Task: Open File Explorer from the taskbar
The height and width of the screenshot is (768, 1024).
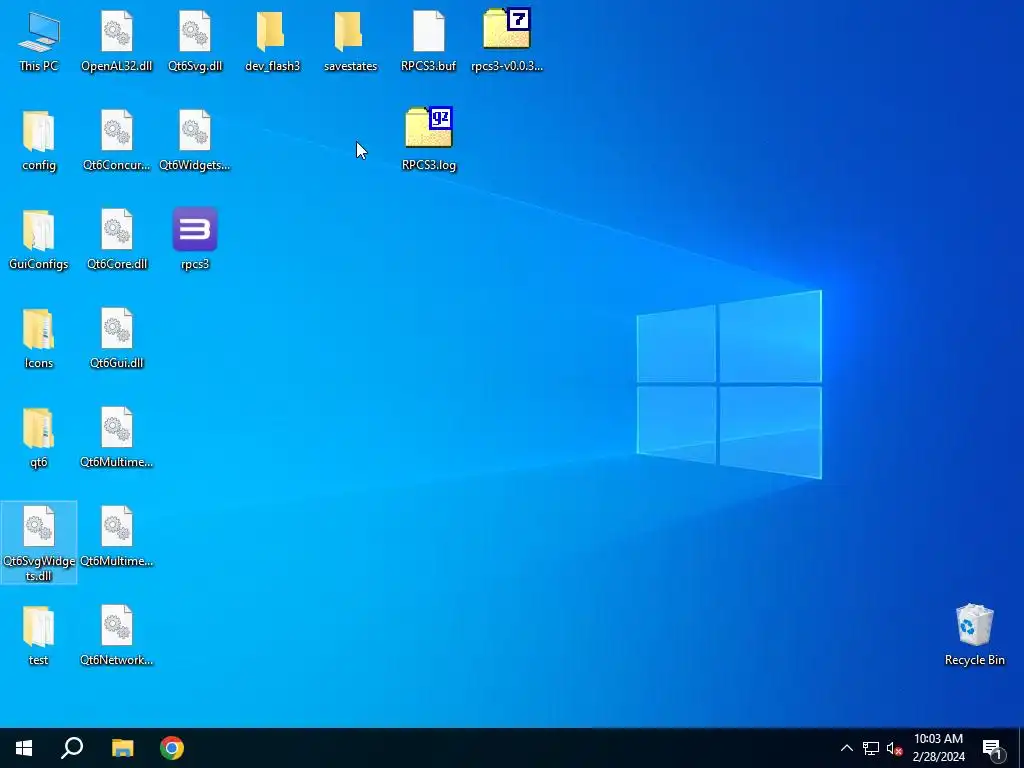Action: pos(122,748)
